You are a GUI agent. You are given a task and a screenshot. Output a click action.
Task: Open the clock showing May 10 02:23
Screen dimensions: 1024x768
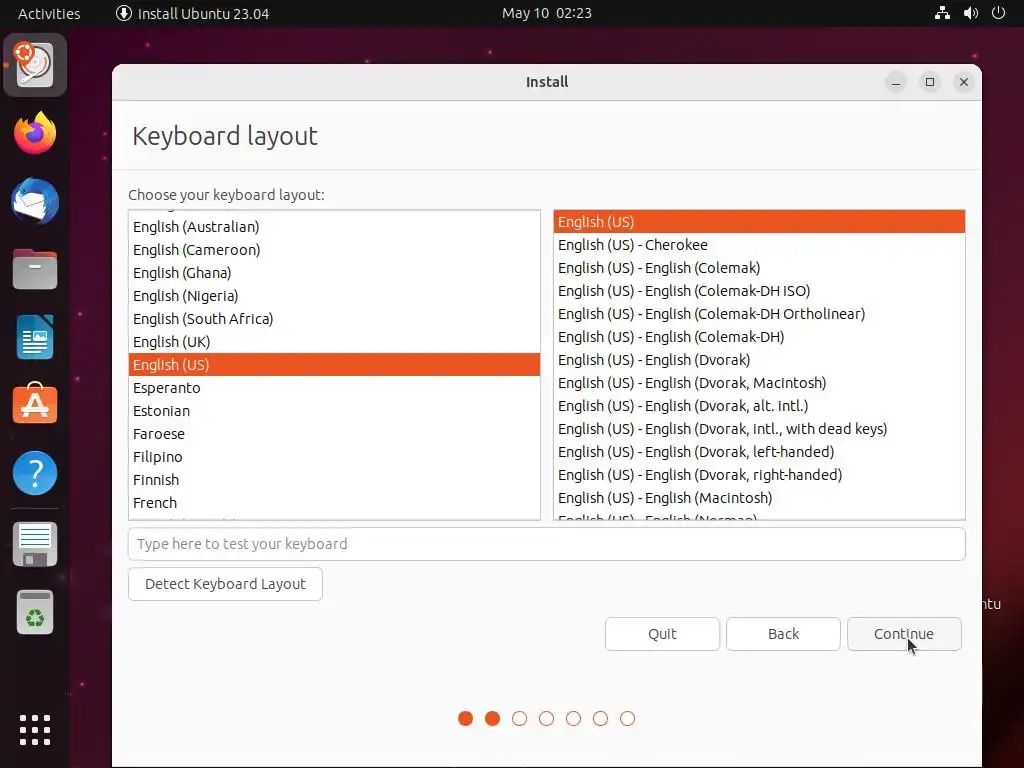pyautogui.click(x=547, y=13)
